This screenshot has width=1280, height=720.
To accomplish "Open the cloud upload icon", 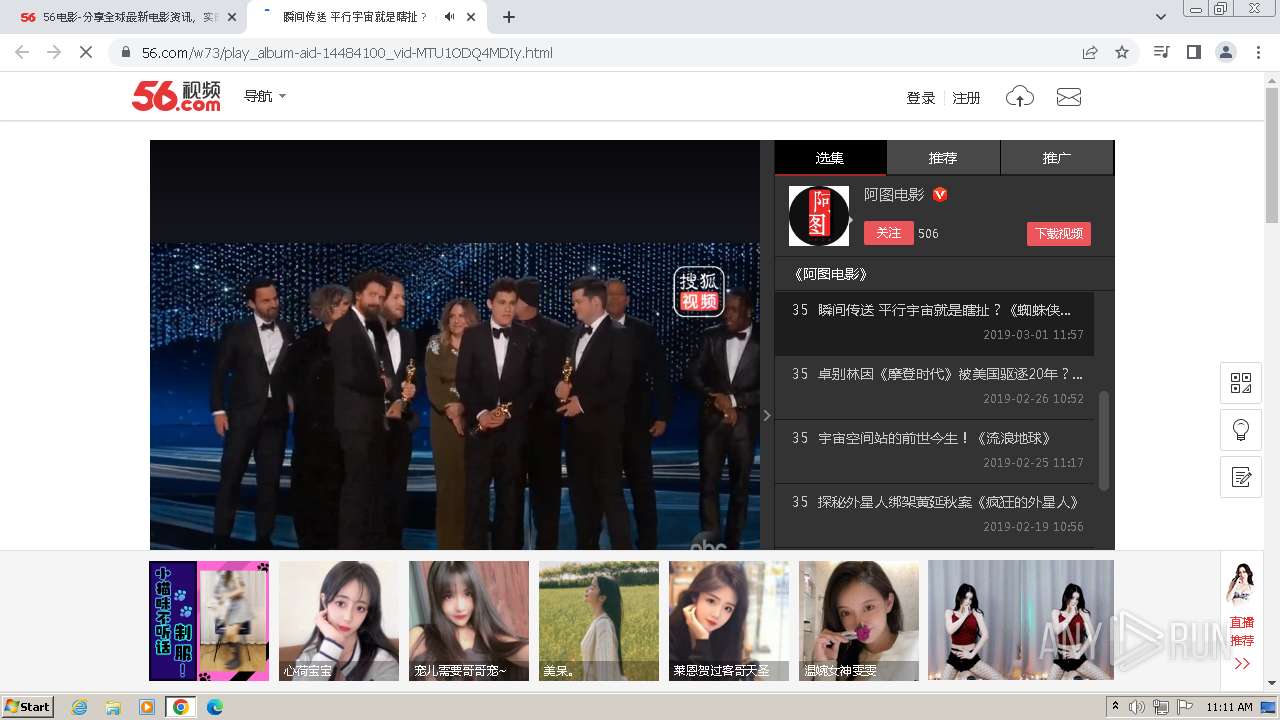I will [x=1019, y=97].
